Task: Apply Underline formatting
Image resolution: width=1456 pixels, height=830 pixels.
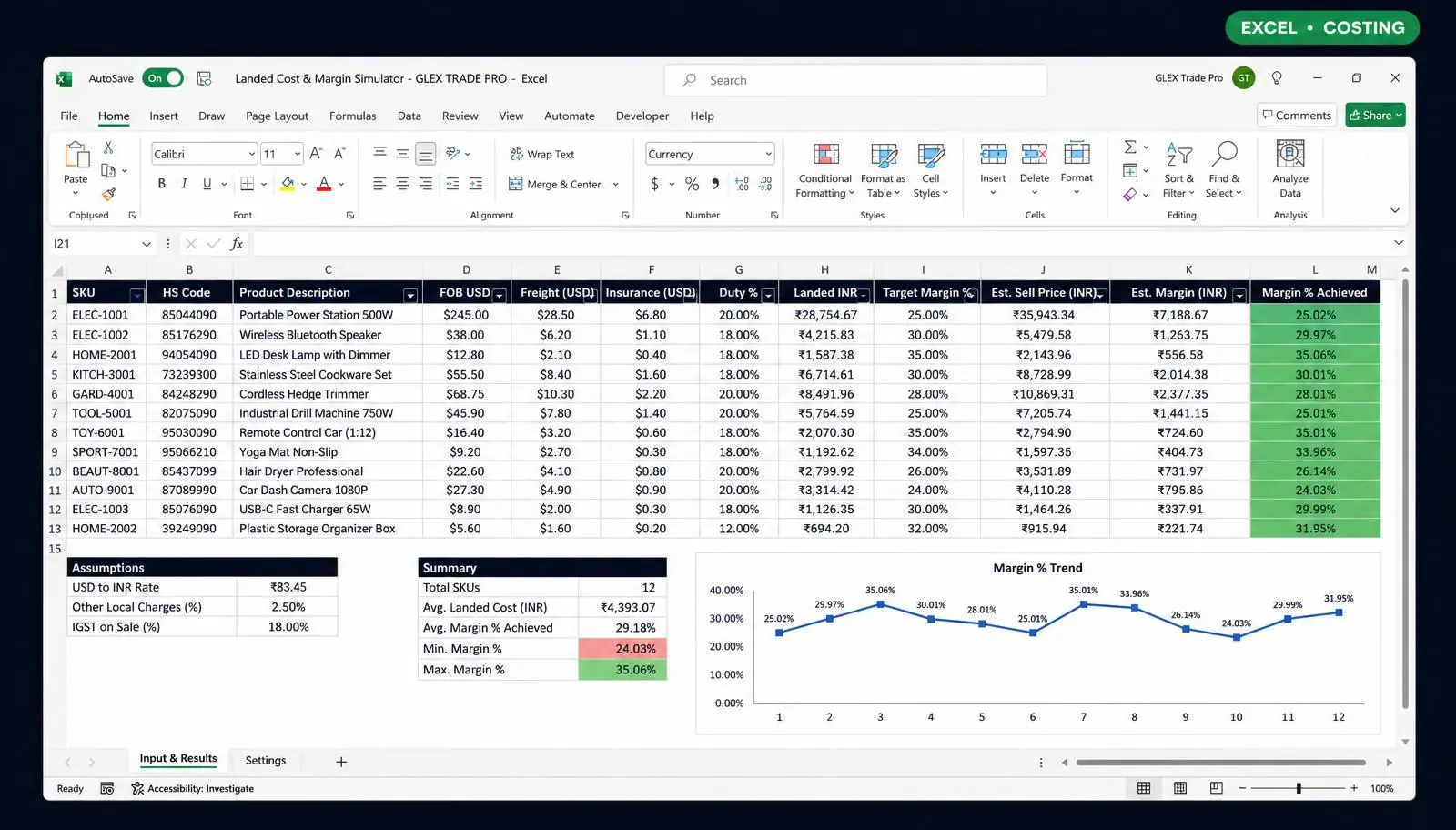Action: pos(207,184)
